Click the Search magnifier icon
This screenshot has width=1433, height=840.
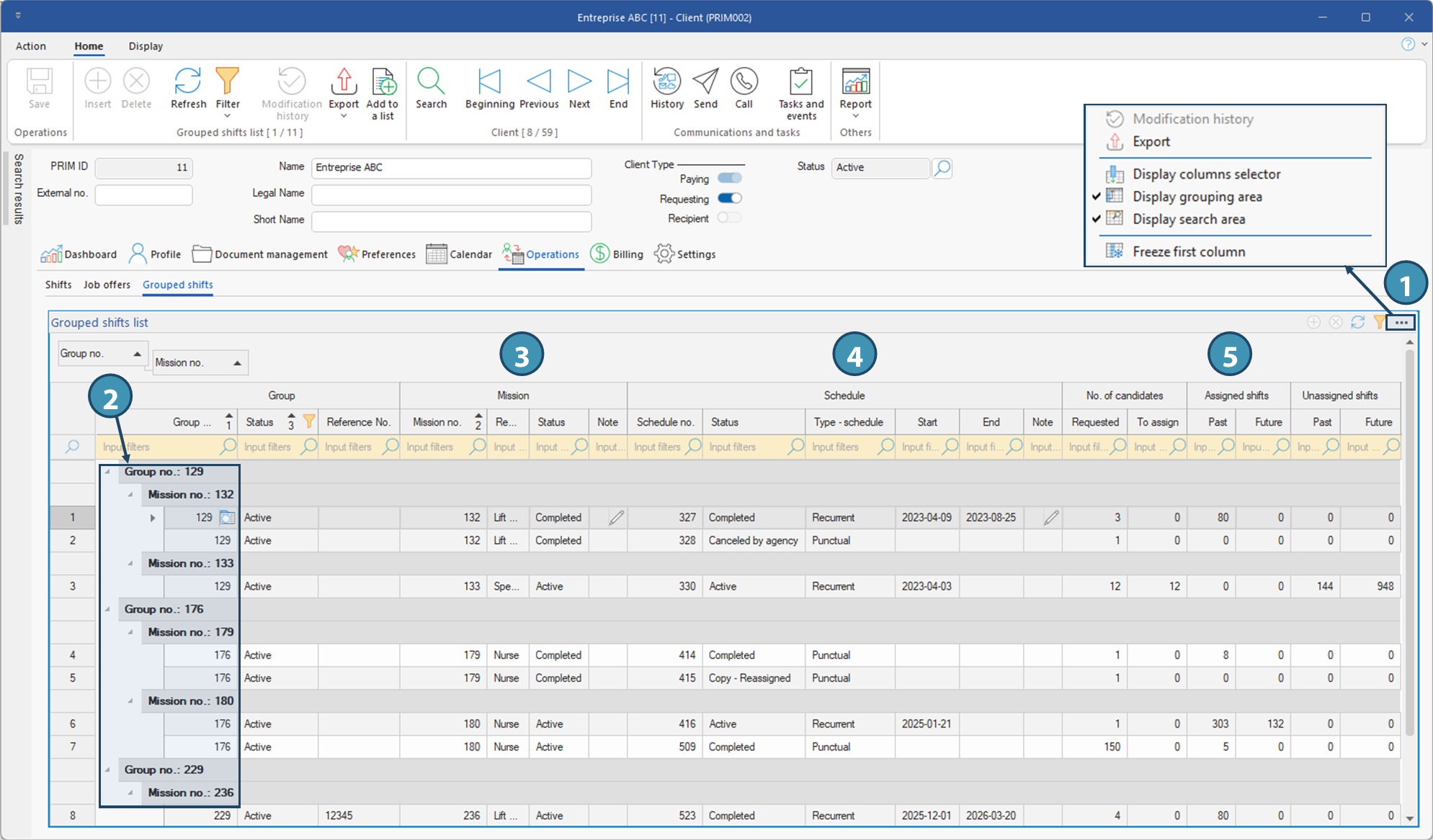coord(431,81)
